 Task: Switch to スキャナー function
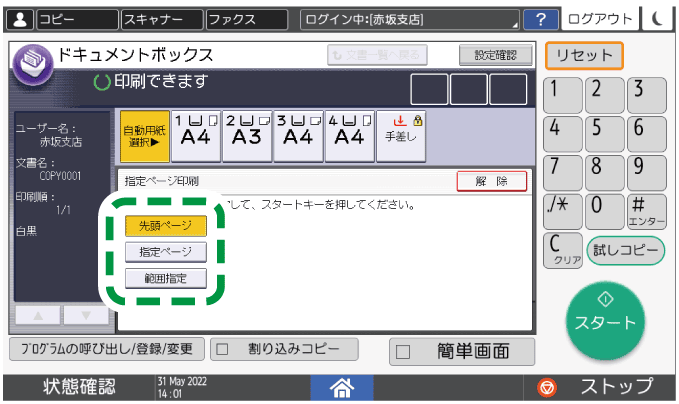[x=162, y=20]
